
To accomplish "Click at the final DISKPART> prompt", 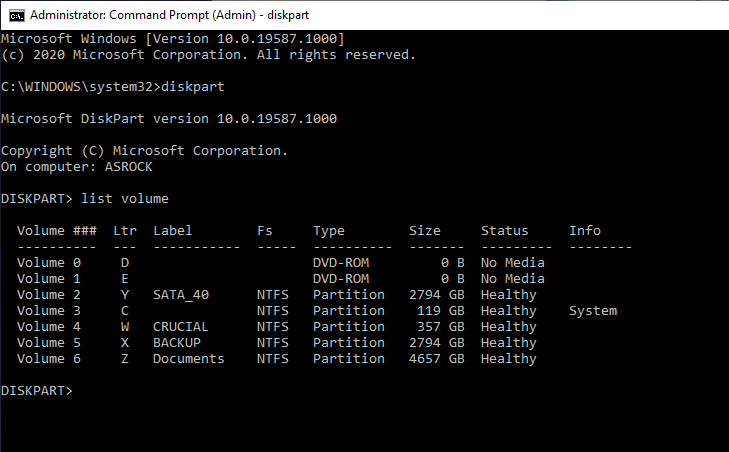I will pyautogui.click(x=37, y=391).
